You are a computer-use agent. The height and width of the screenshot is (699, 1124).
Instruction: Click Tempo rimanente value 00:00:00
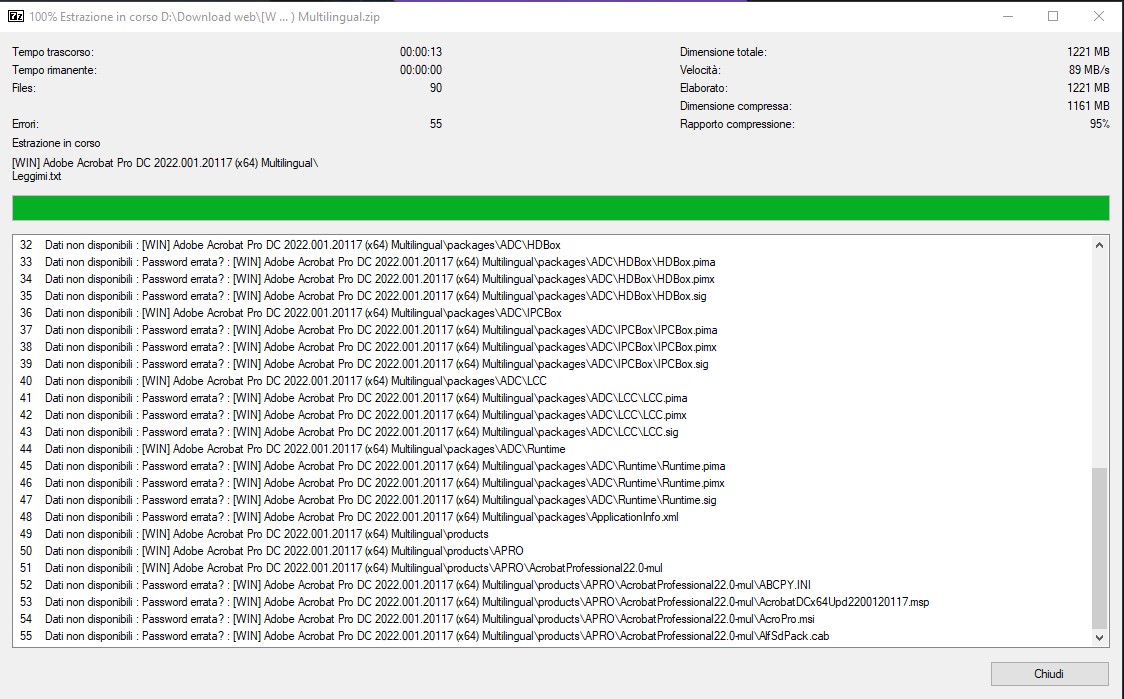tap(421, 70)
